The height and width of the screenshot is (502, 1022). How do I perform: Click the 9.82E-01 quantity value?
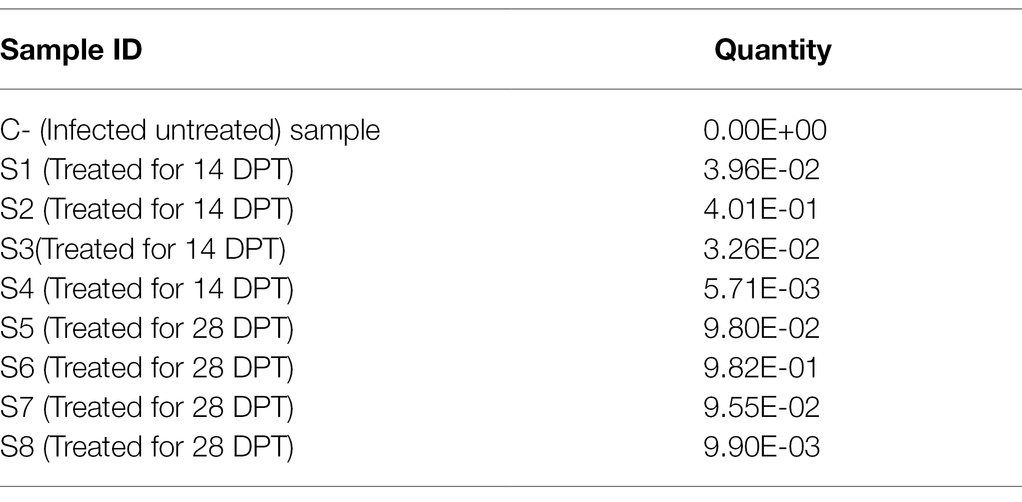761,368
